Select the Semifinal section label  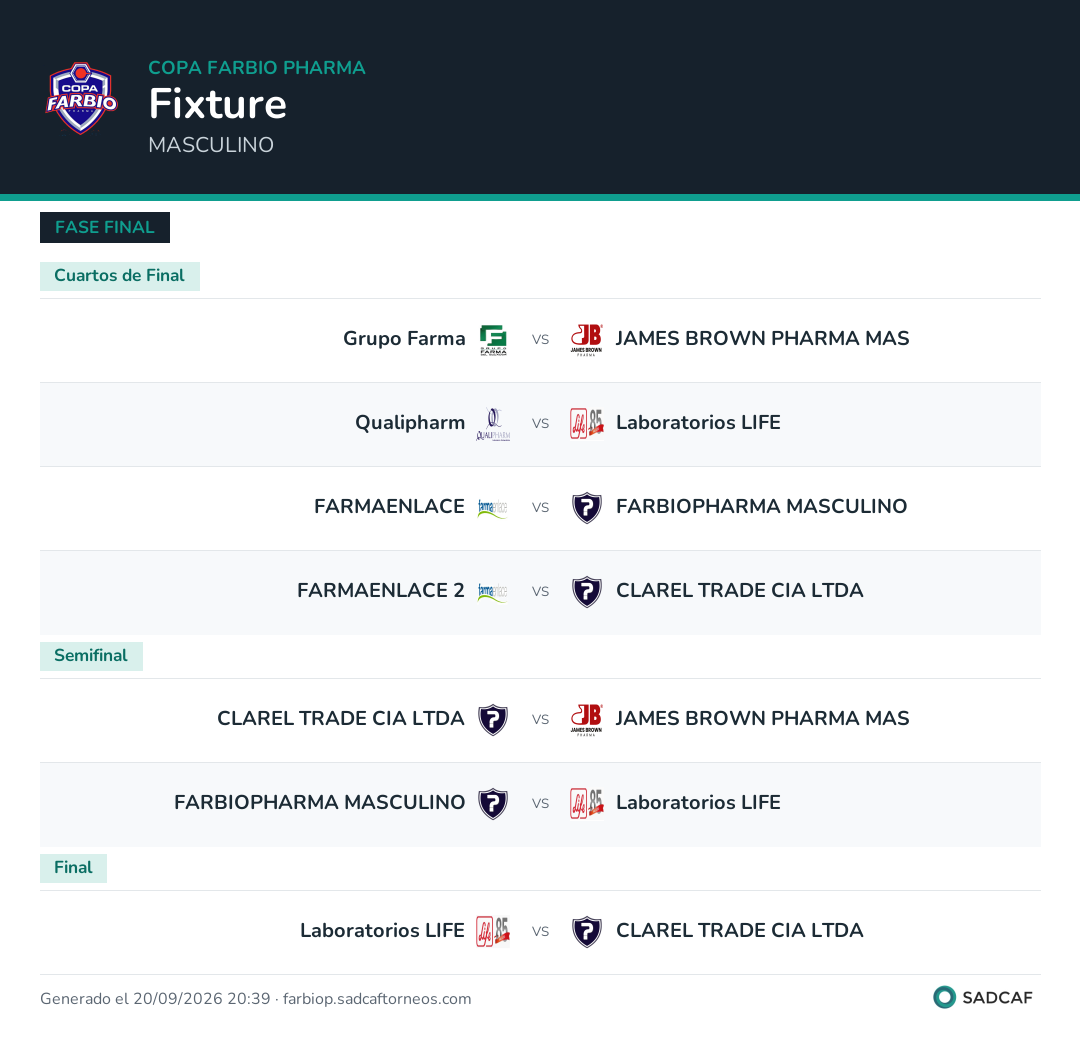(91, 656)
